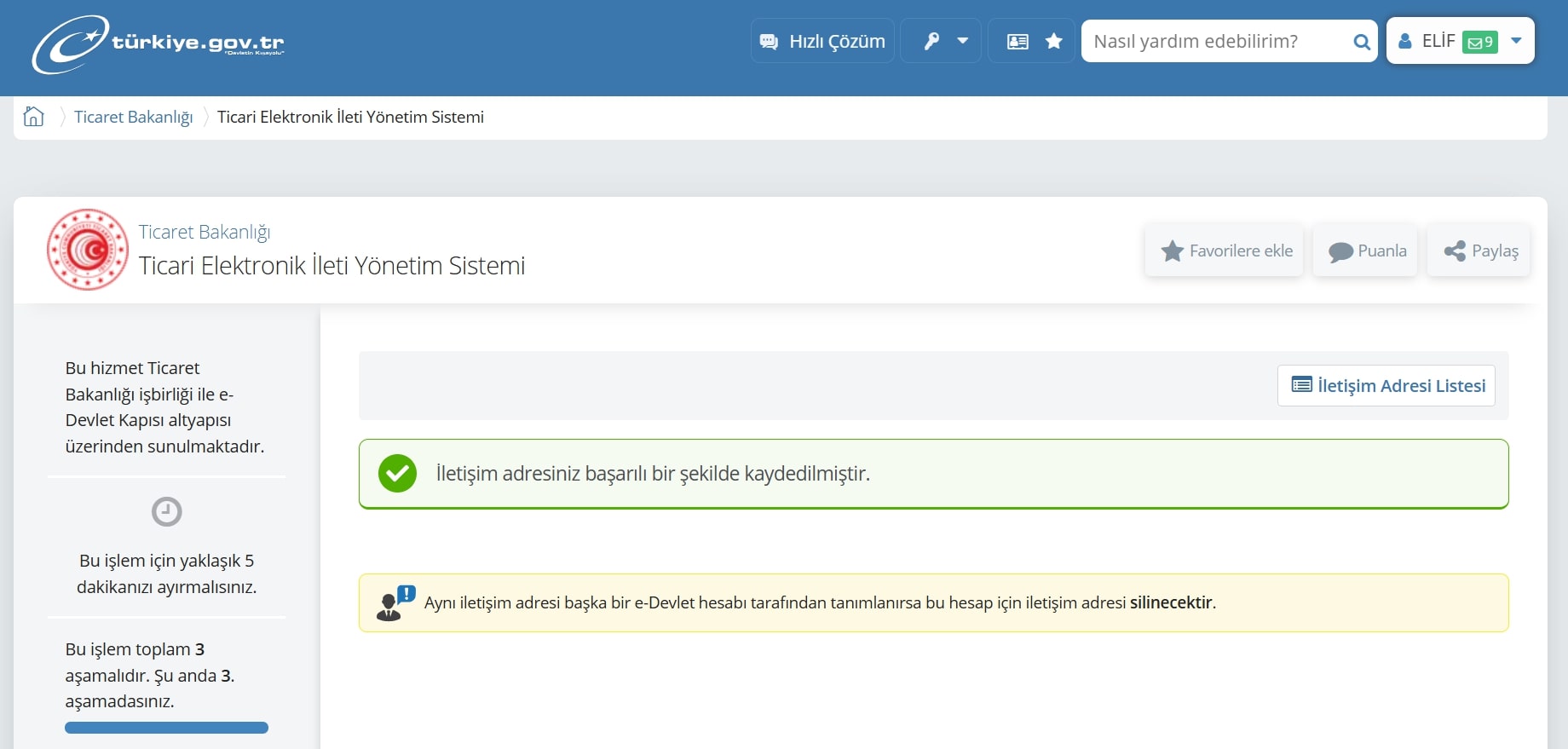Image resolution: width=1568 pixels, height=749 pixels.
Task: Follow Ticaret Bakanlığı link above service title
Action: pos(205,232)
